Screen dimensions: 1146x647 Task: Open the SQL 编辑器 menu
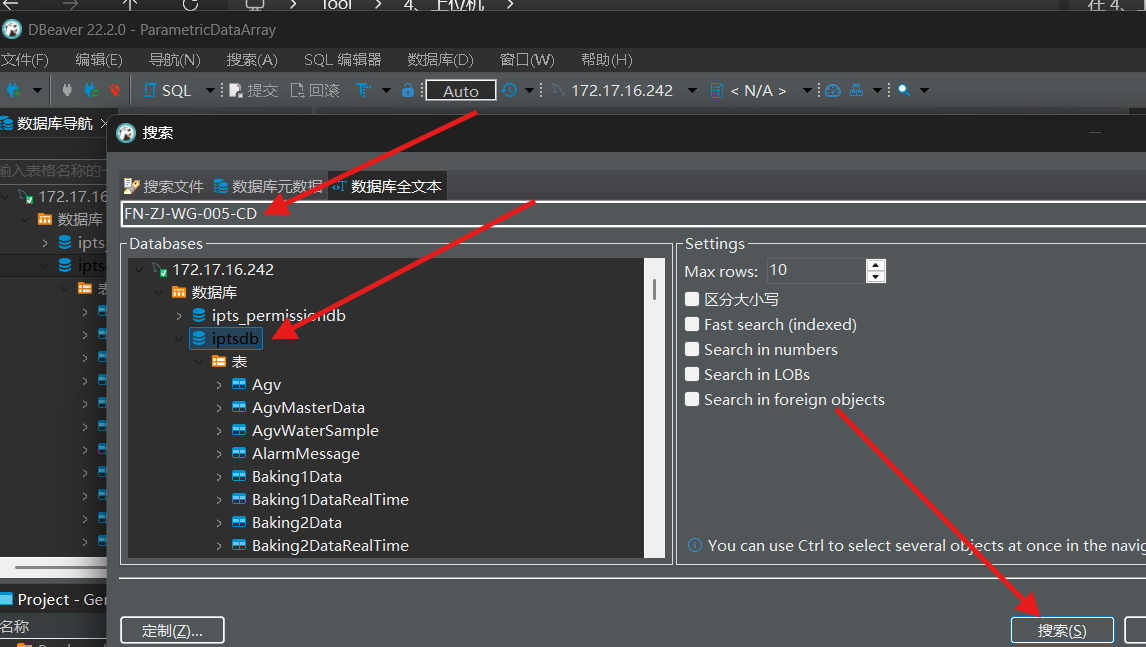pos(343,60)
